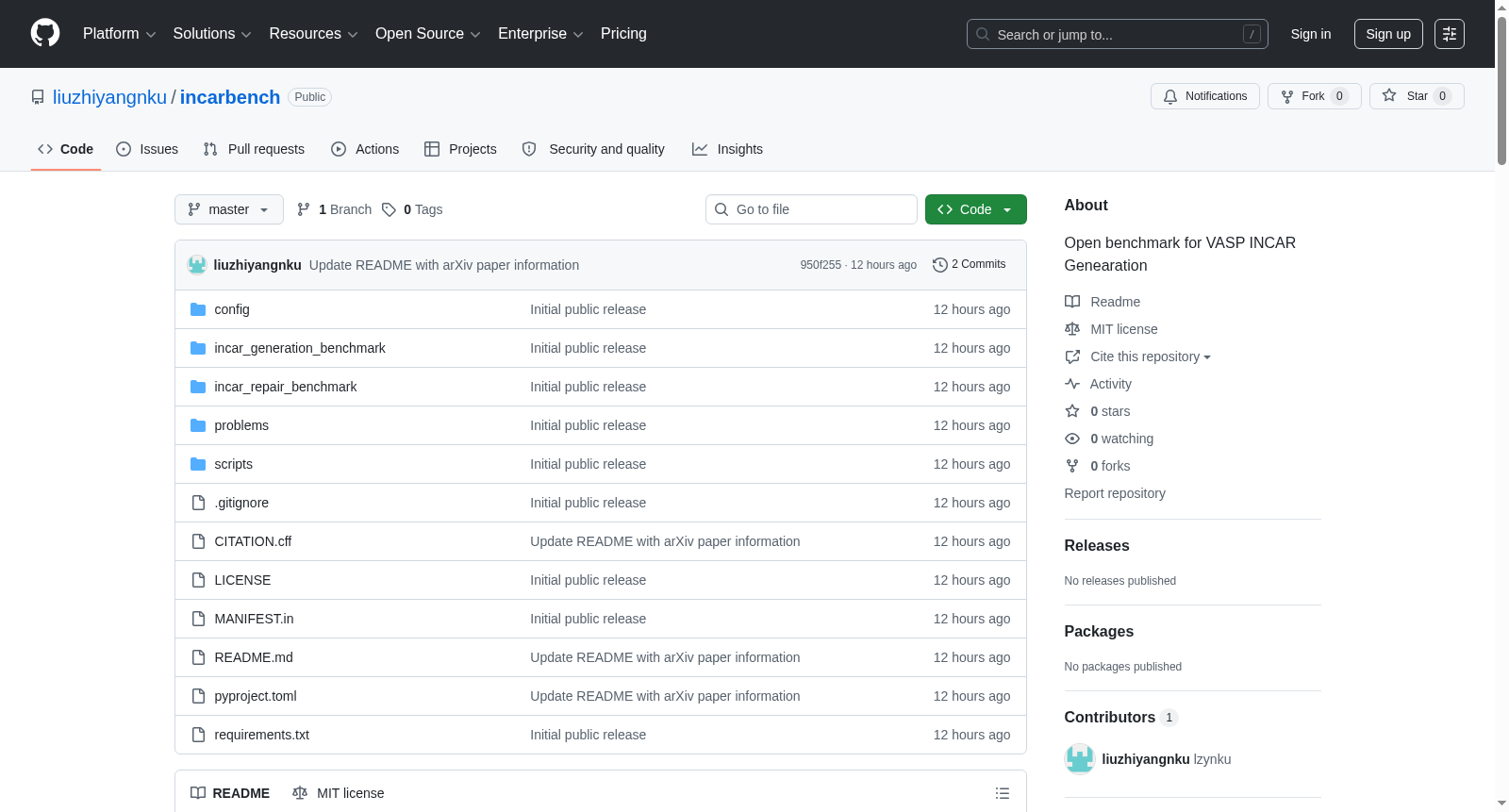Screen dimensions: 1509x812
Task: Open the requirements.txt file
Action: point(261,735)
